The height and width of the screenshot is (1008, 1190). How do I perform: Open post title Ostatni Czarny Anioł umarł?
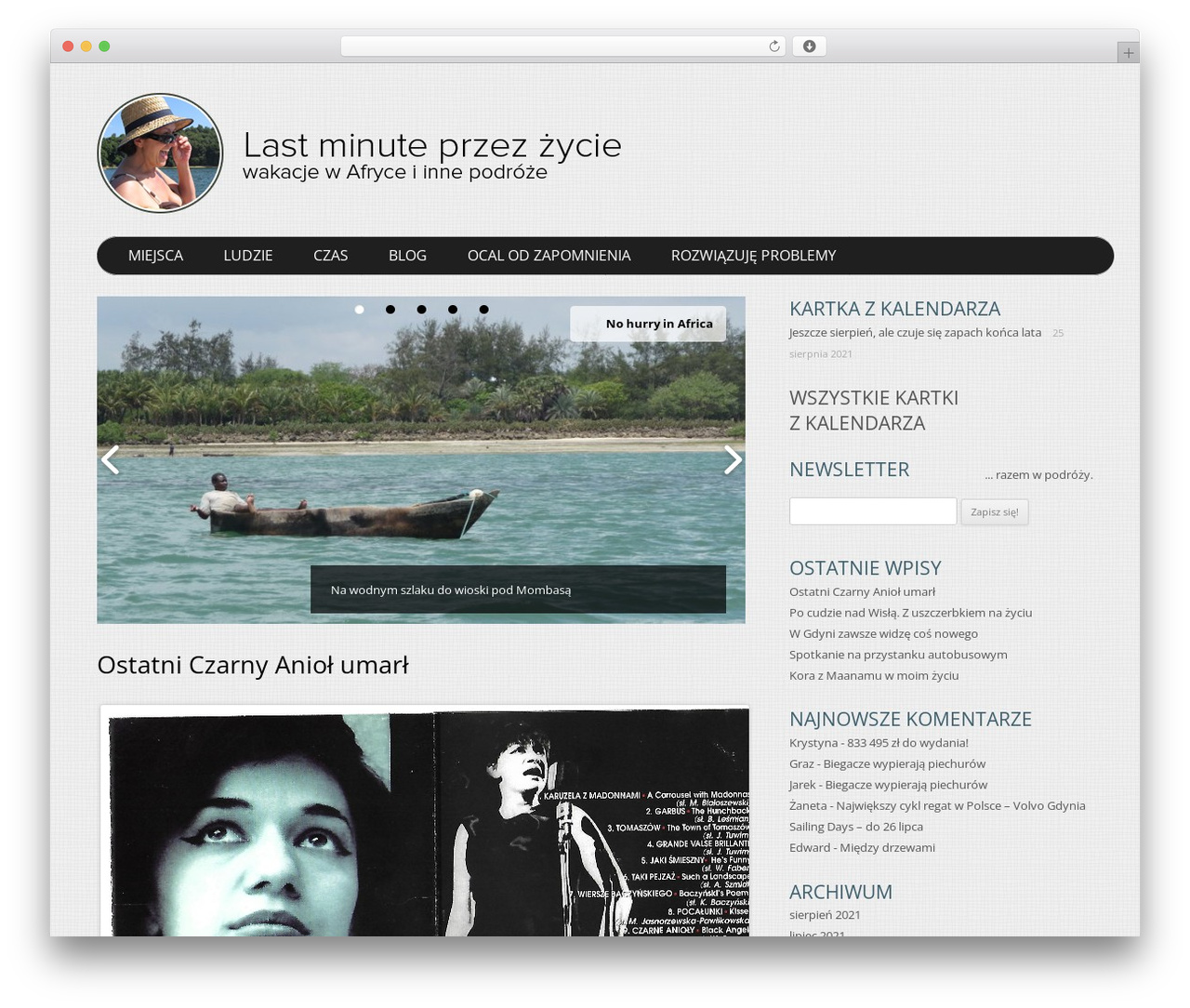253,665
